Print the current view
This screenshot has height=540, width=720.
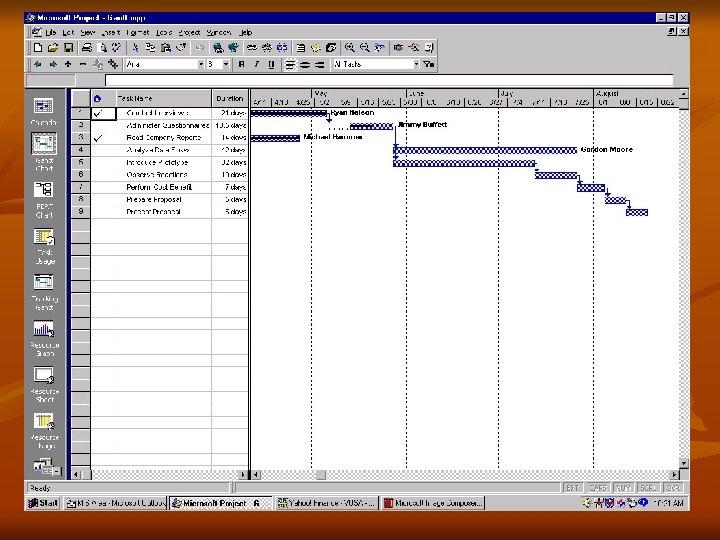point(87,48)
